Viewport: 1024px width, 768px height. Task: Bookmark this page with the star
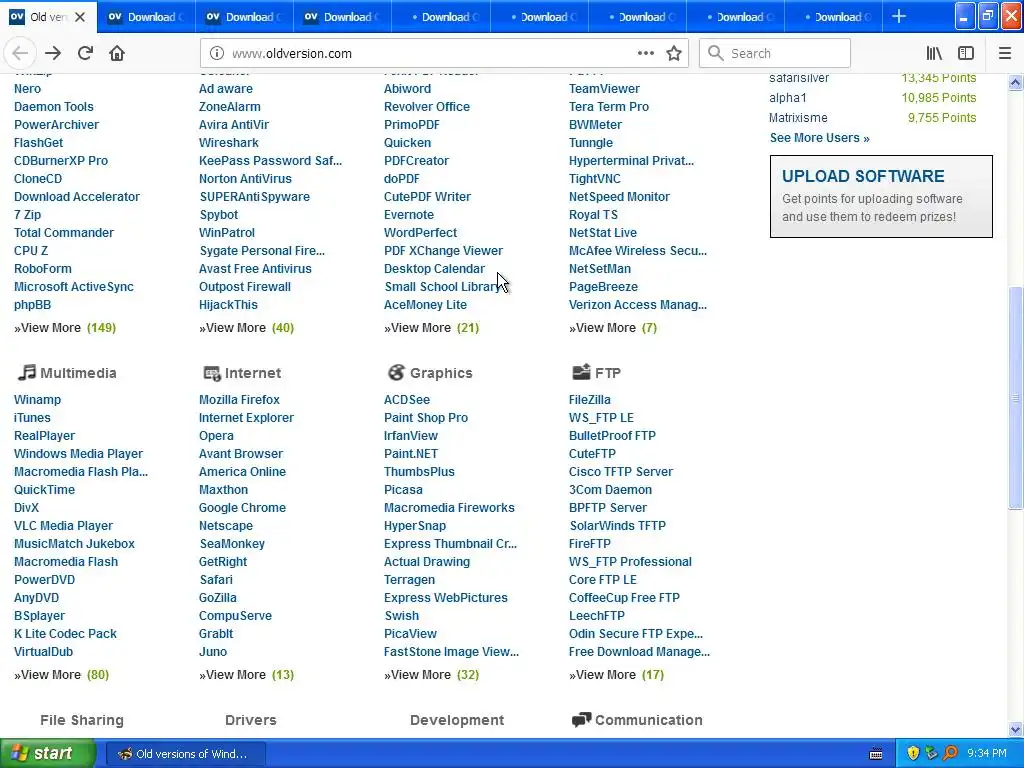674,54
